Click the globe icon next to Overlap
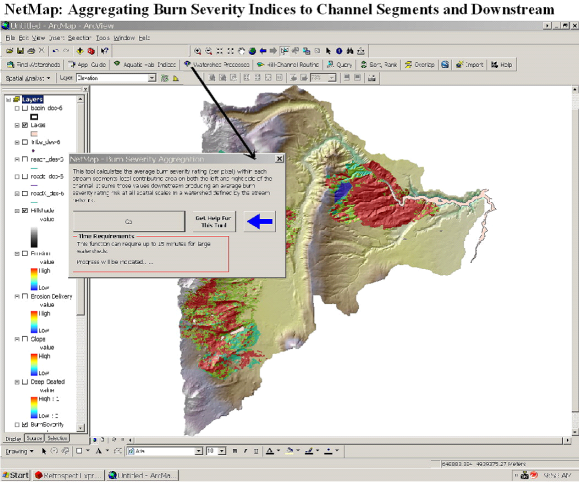The image size is (579, 483). pyautogui.click(x=445, y=65)
